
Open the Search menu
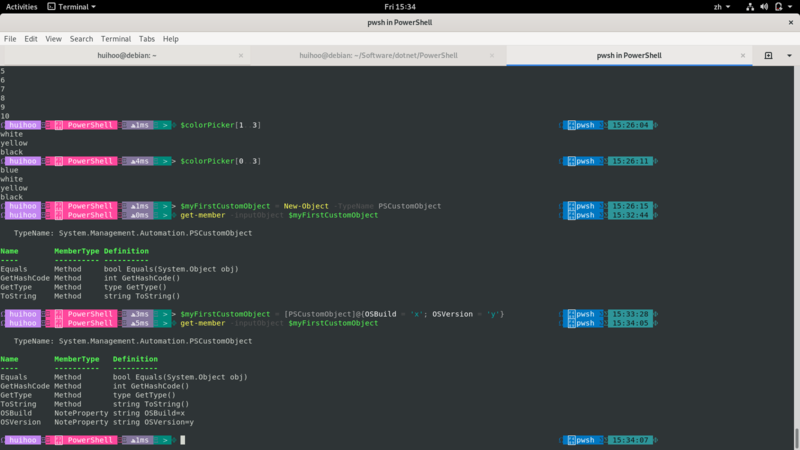click(x=81, y=39)
